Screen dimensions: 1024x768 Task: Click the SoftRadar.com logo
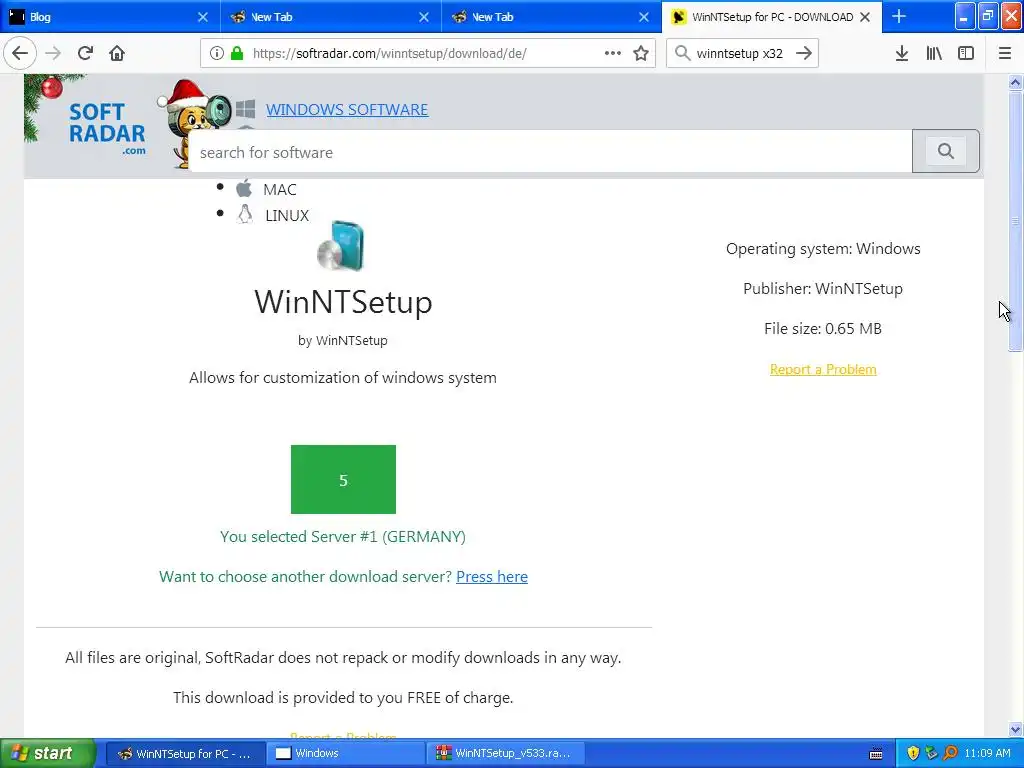pyautogui.click(x=107, y=128)
